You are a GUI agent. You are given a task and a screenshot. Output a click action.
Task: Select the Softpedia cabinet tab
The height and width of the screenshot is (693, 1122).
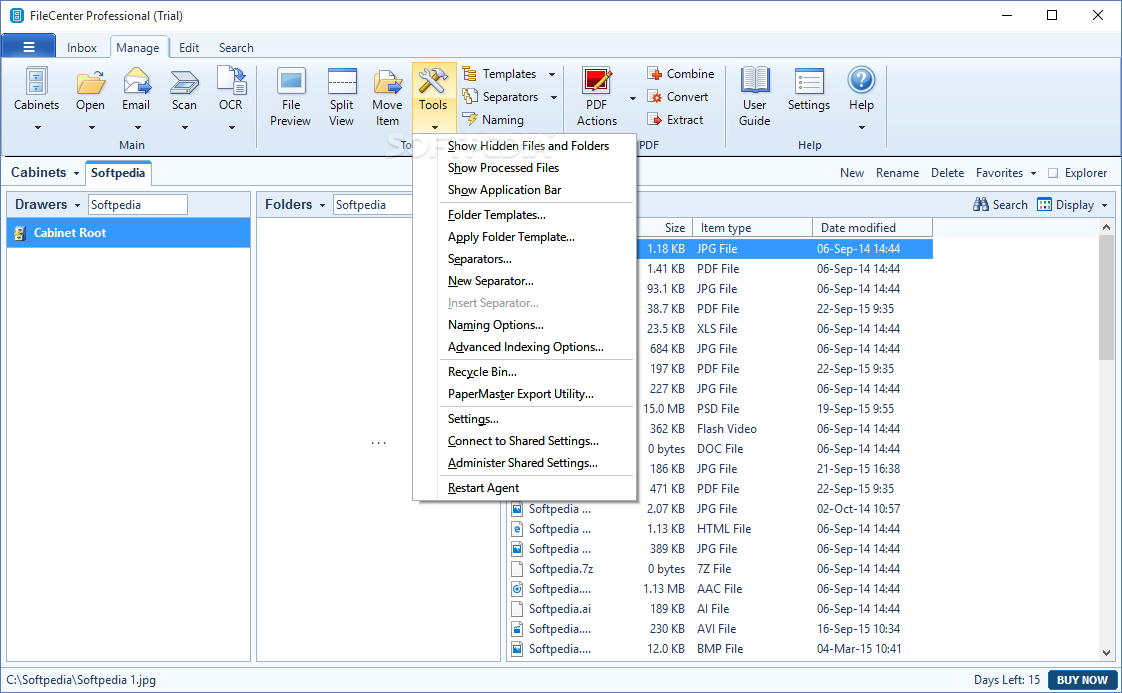pyautogui.click(x=118, y=173)
